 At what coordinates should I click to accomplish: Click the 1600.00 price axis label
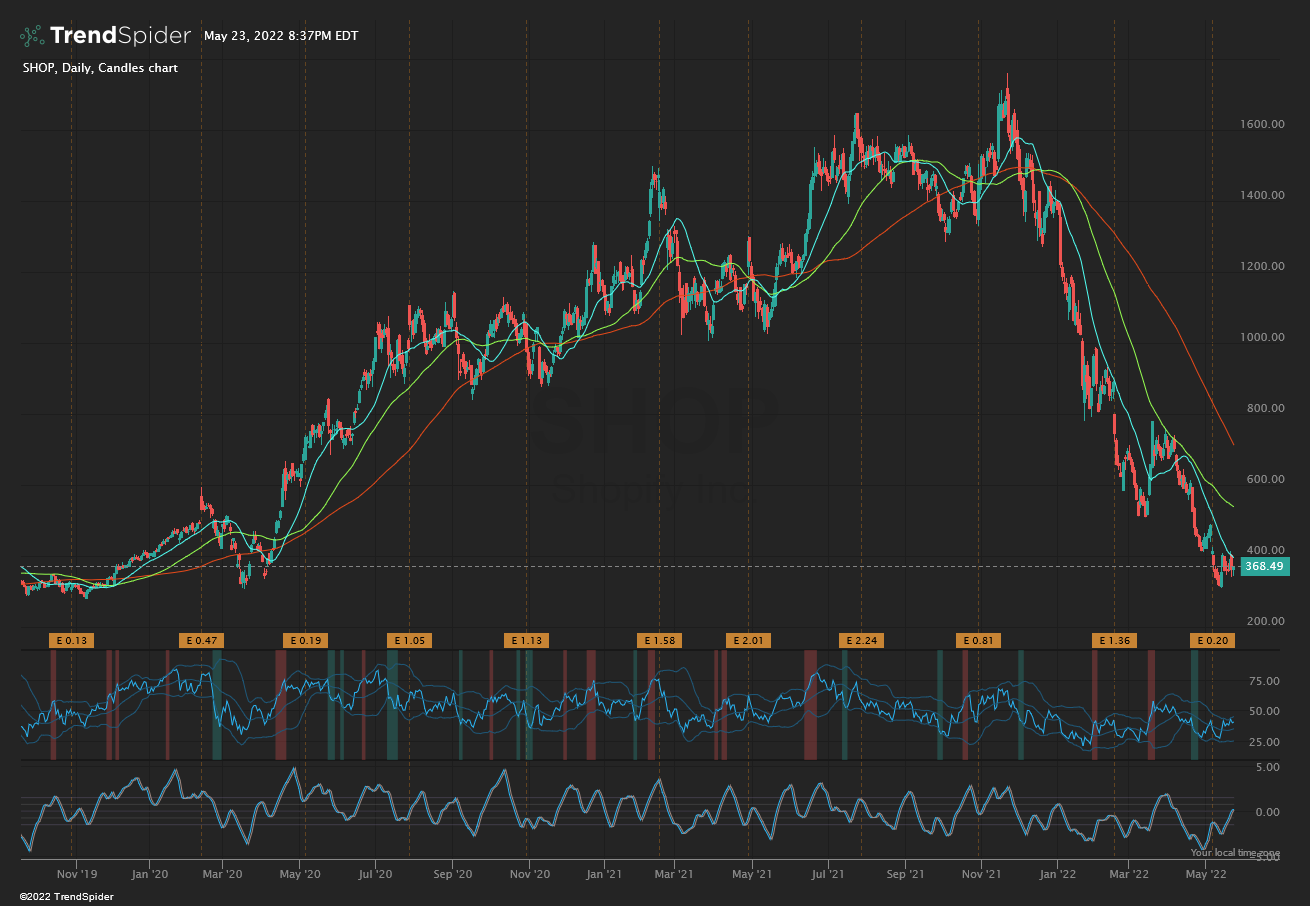click(1264, 125)
